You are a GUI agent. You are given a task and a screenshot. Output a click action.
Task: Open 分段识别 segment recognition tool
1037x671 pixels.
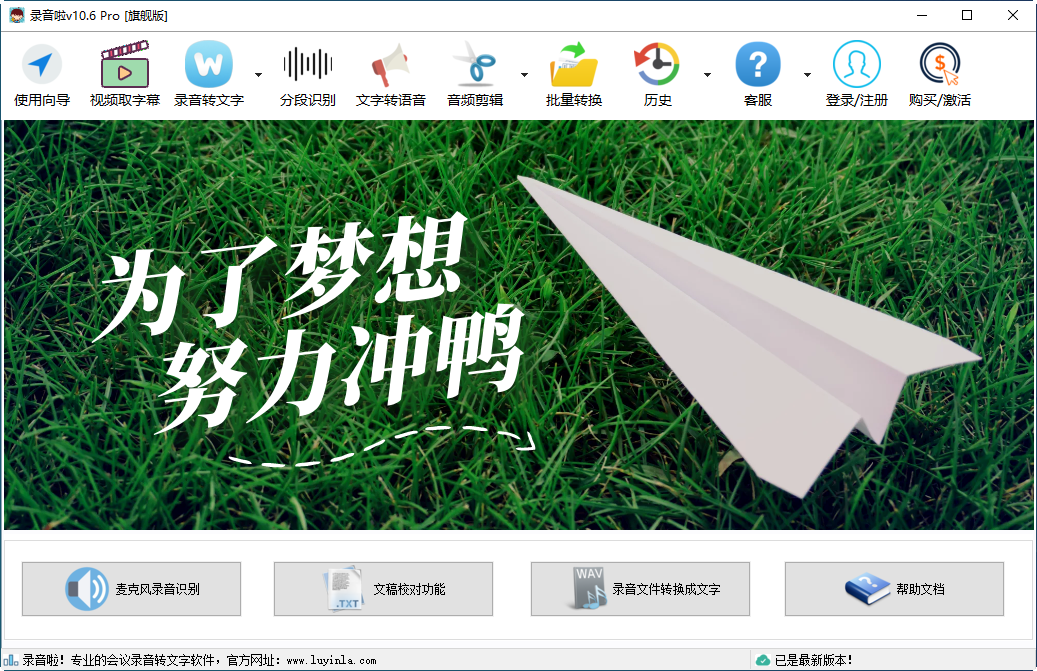coord(308,74)
